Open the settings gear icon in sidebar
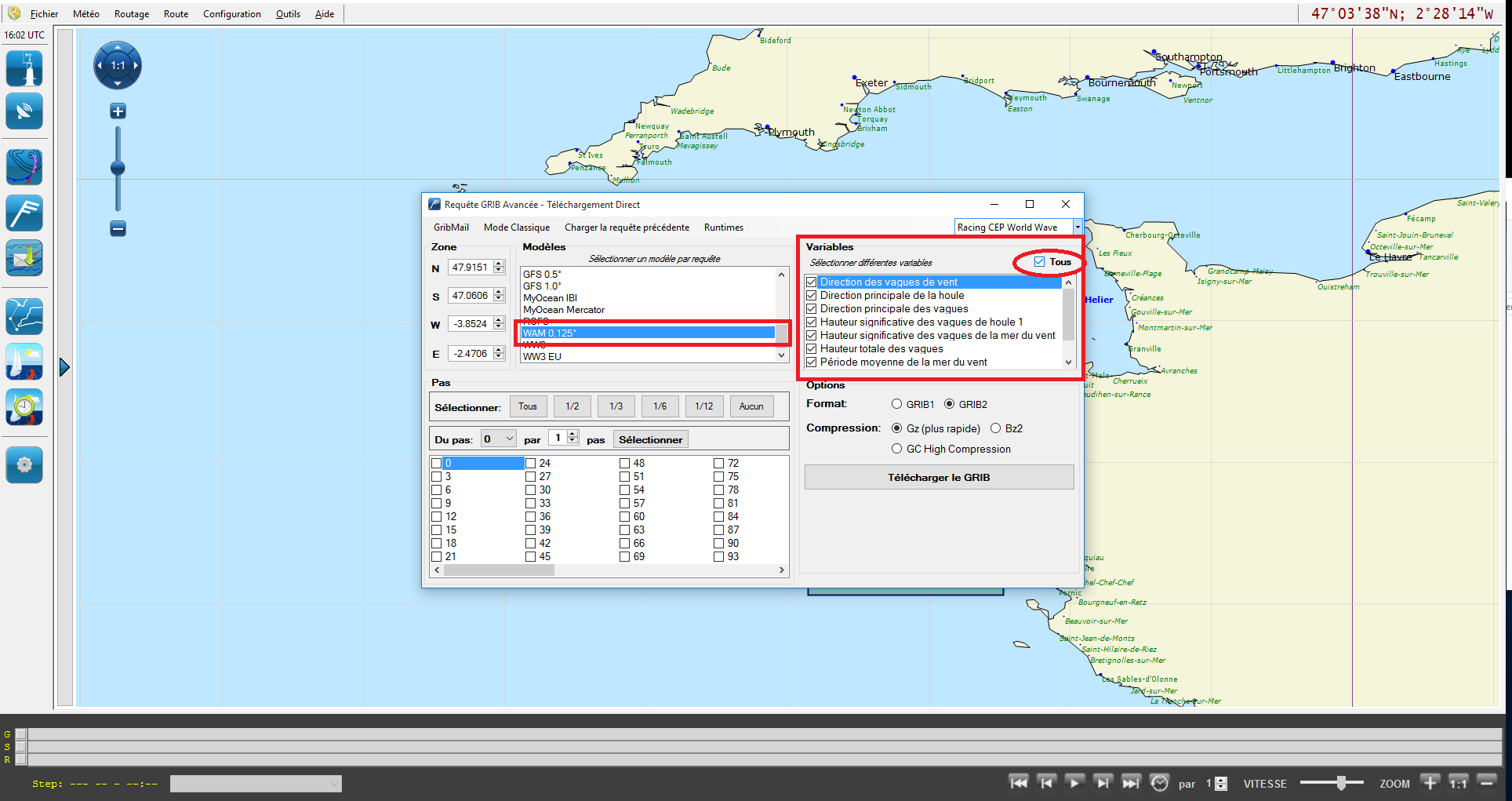This screenshot has width=1512, height=801. (24, 465)
